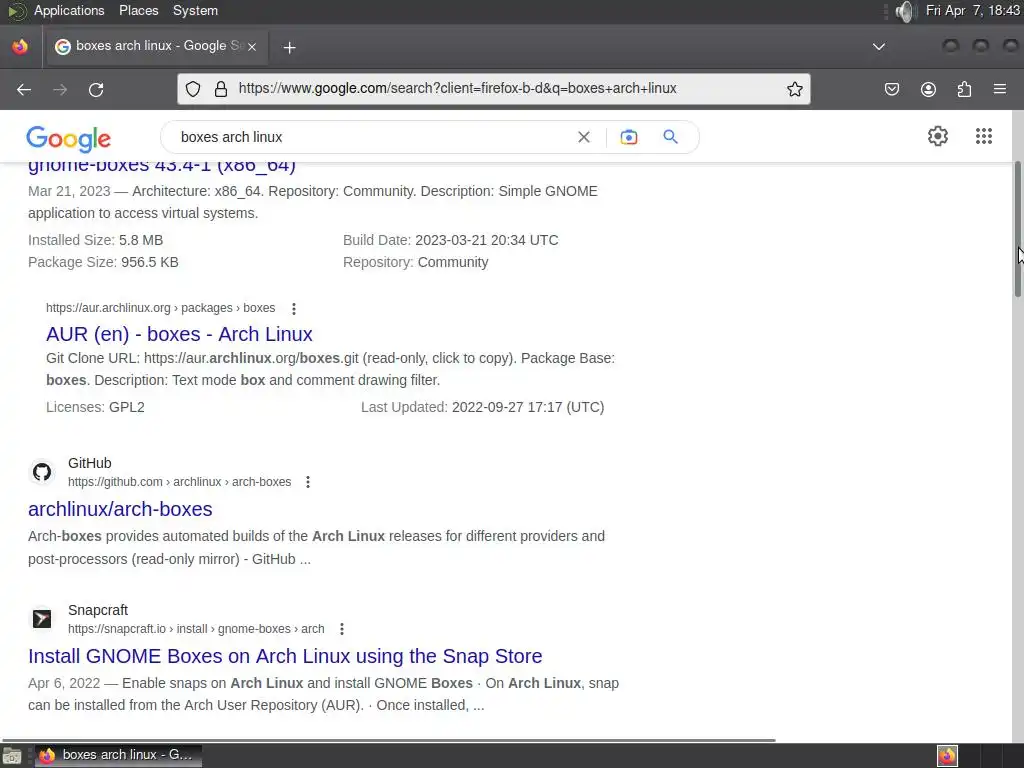
Task: Click 'Installed Size: 5.8 MB' text
Action: pos(95,240)
